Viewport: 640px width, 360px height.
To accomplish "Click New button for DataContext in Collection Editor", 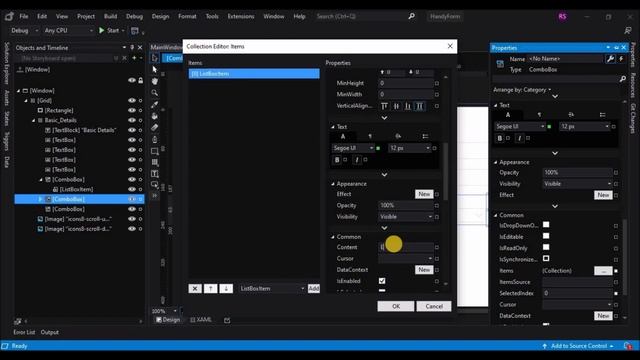I will (424, 270).
